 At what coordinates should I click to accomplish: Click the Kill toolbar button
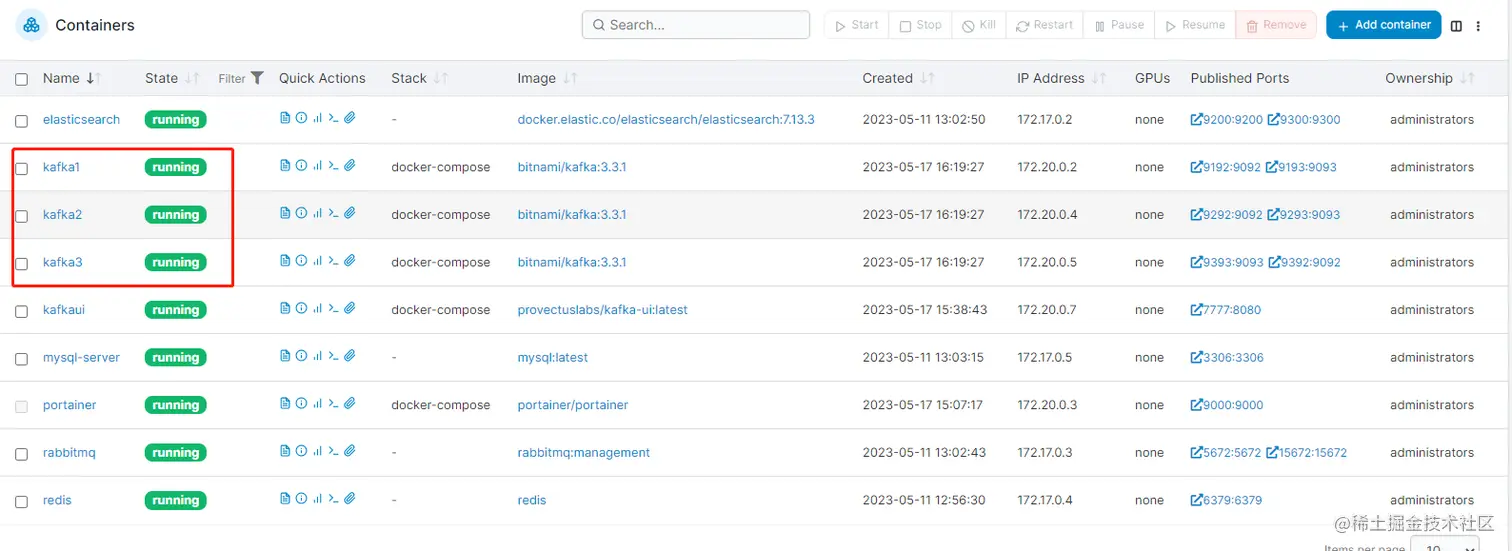coord(979,25)
